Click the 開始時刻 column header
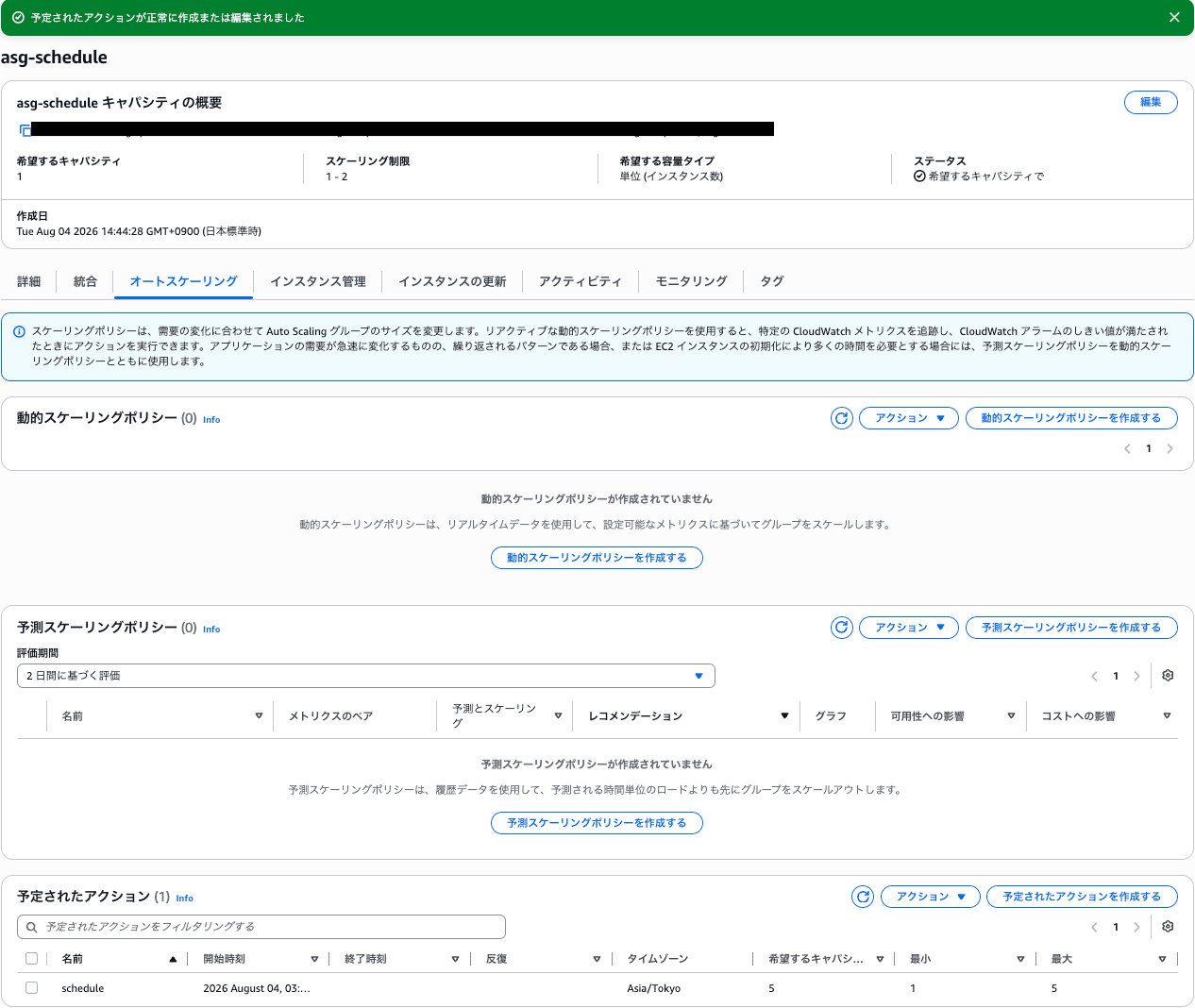The image size is (1195, 1008). (x=225, y=959)
